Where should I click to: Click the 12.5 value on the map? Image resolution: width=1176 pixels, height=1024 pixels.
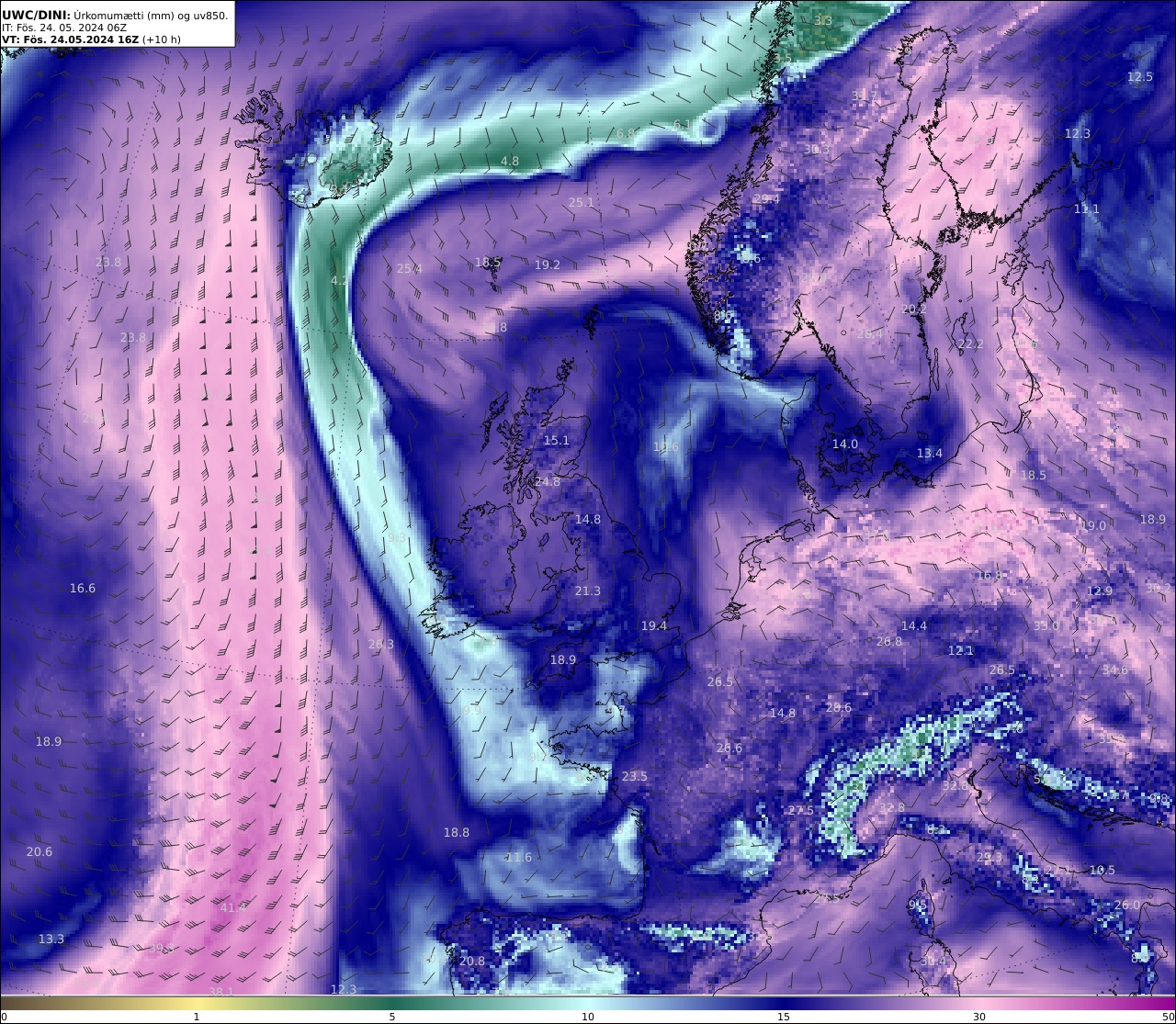[x=1140, y=77]
